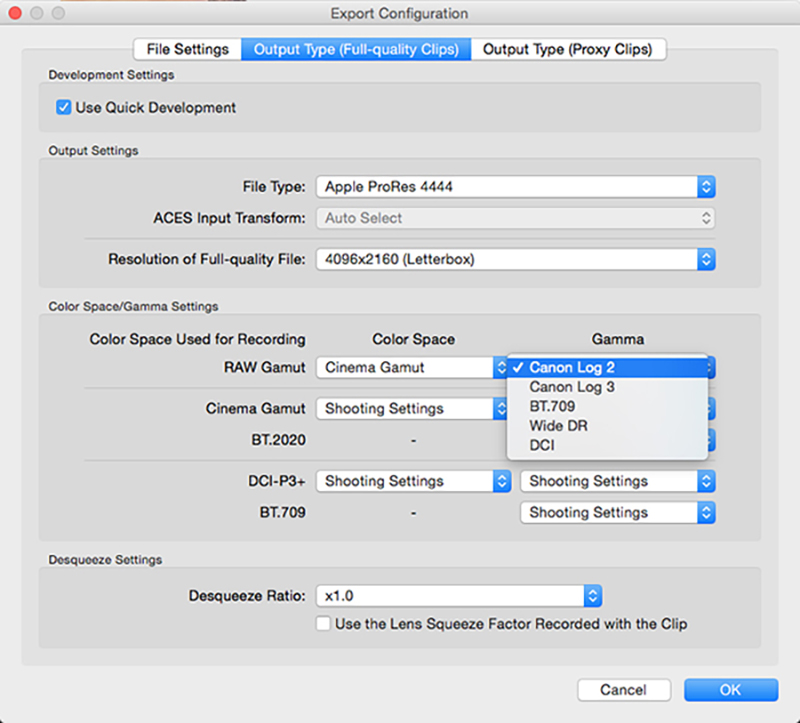The width and height of the screenshot is (800, 723).
Task: Open BT.709 Gamma Shooting Settings dropdown
Action: point(618,512)
